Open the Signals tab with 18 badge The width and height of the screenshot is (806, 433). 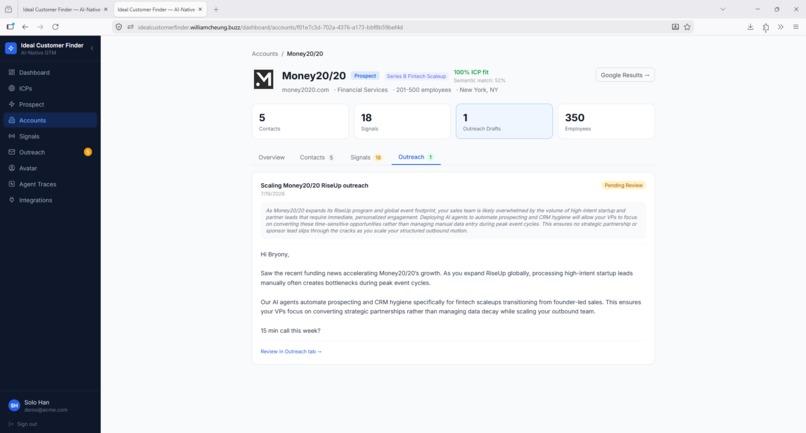(x=366, y=157)
